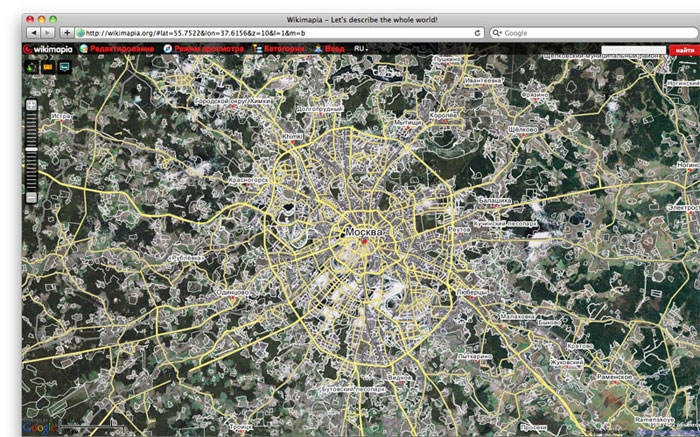Click the Москва city label on map
Image resolution: width=700 pixels, height=437 pixels.
tap(363, 233)
